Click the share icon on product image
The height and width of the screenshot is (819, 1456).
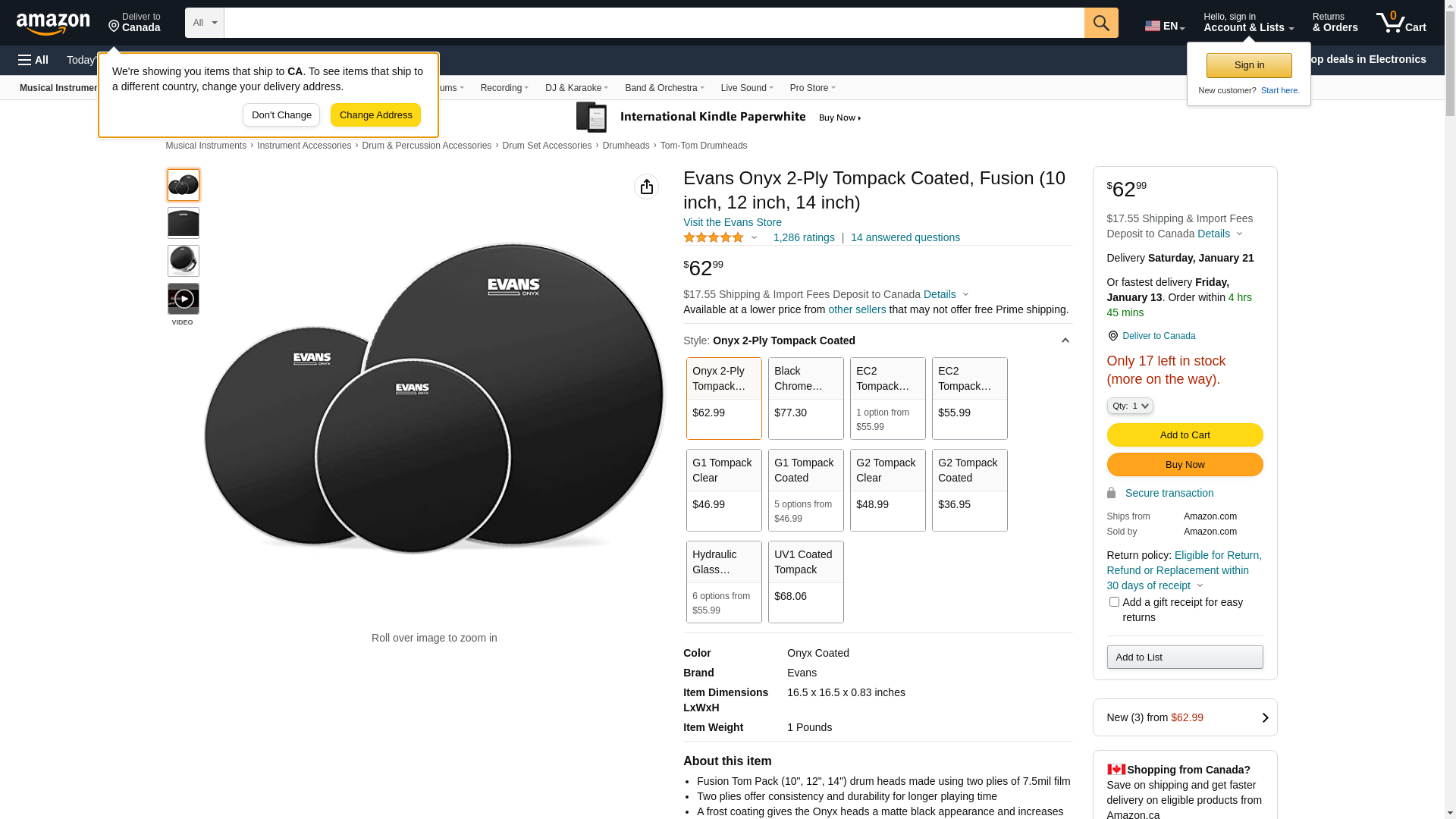tap(646, 187)
